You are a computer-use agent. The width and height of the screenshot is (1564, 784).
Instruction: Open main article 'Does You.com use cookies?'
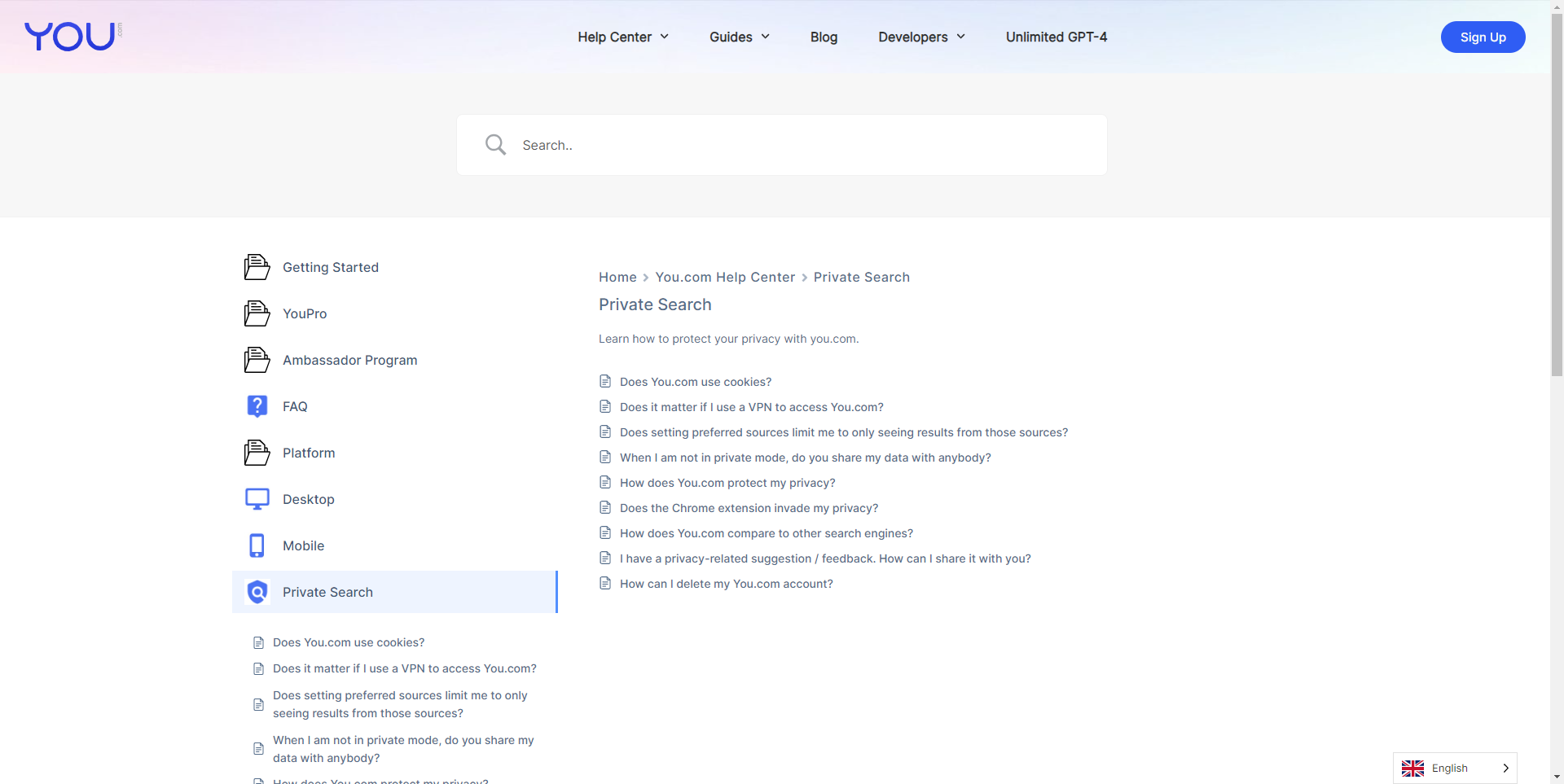click(x=696, y=382)
